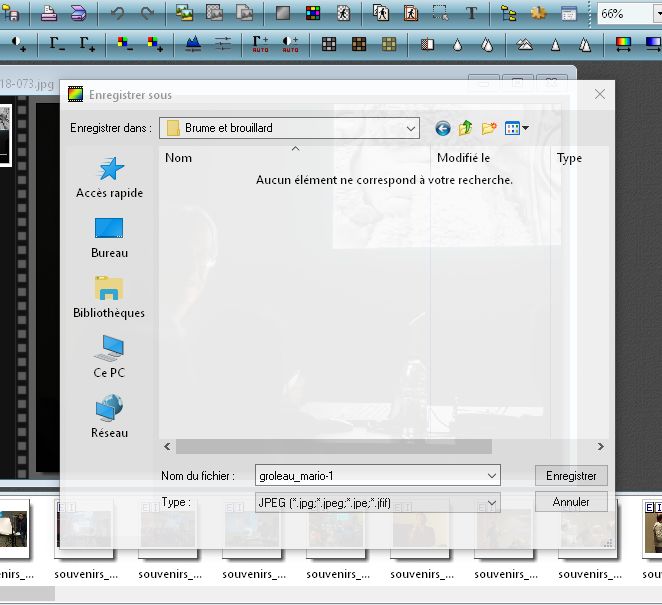Viewport: 662px width, 605px height.
Task: Decrease saturation with the colored minus icon
Action: click(125, 44)
